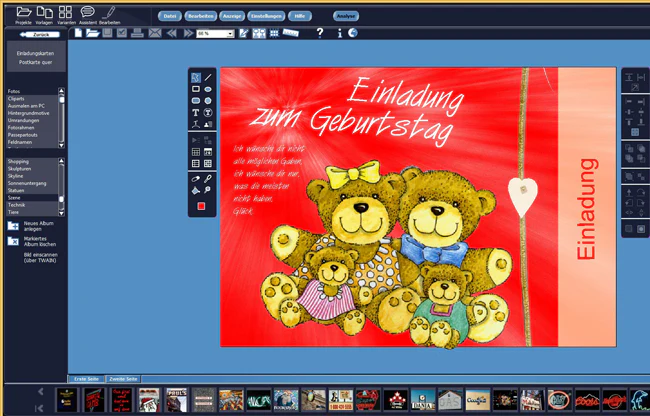
Task: Select the Line drawing tool
Action: (208, 77)
